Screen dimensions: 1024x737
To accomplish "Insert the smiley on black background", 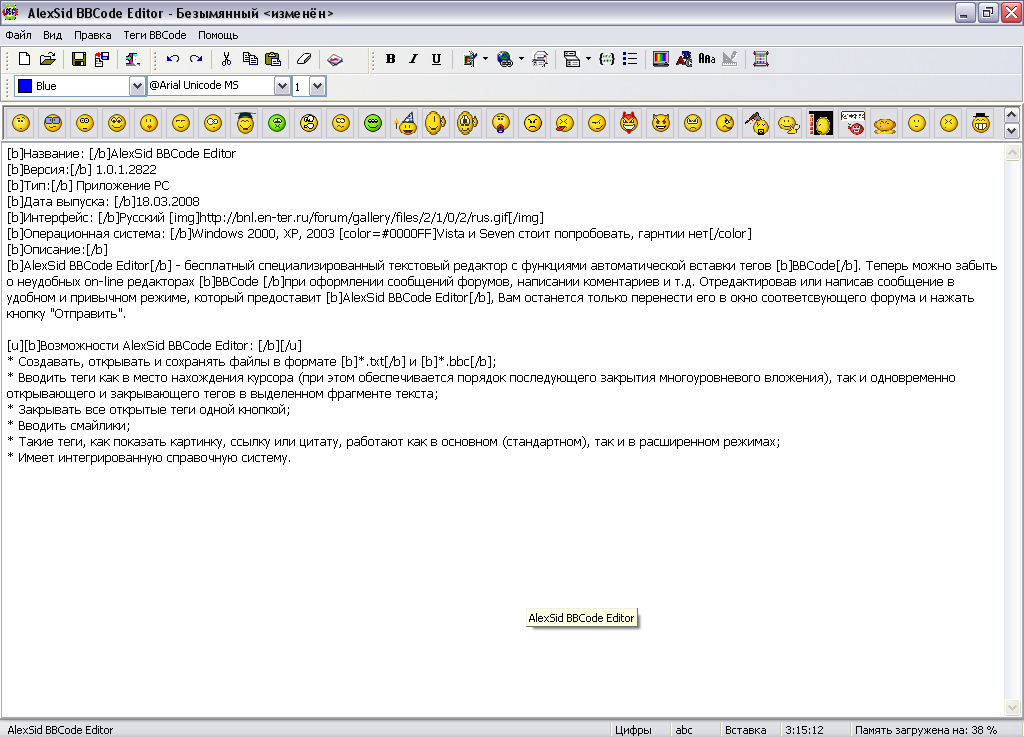I will tap(821, 123).
